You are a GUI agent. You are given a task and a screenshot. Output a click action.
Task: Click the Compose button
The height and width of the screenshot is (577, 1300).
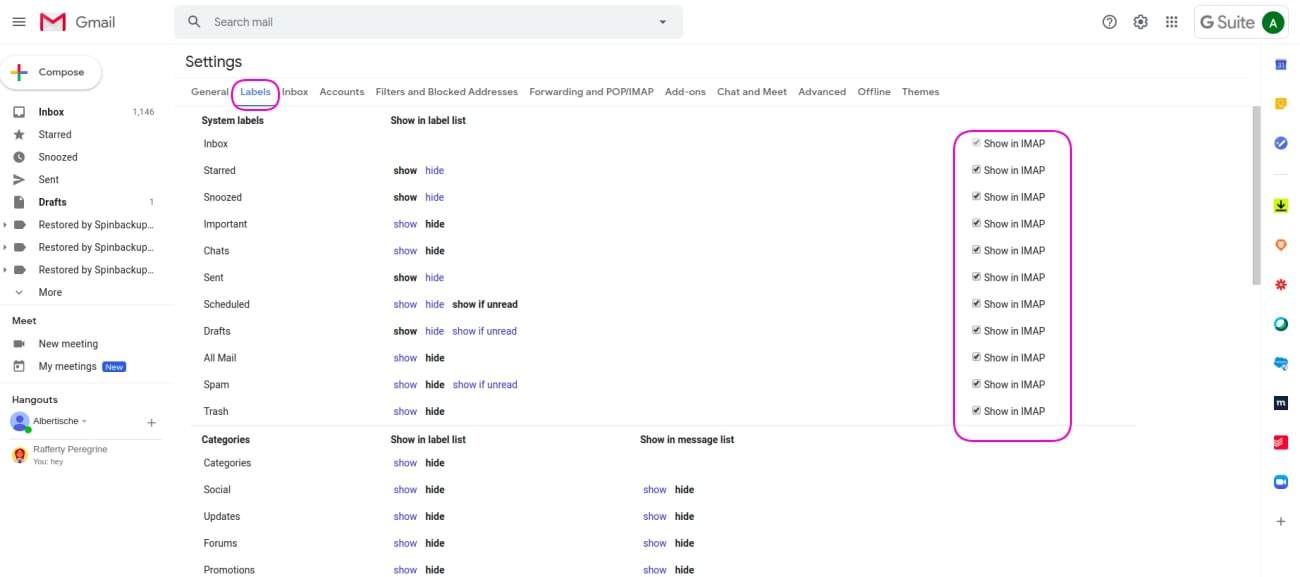(x=52, y=71)
